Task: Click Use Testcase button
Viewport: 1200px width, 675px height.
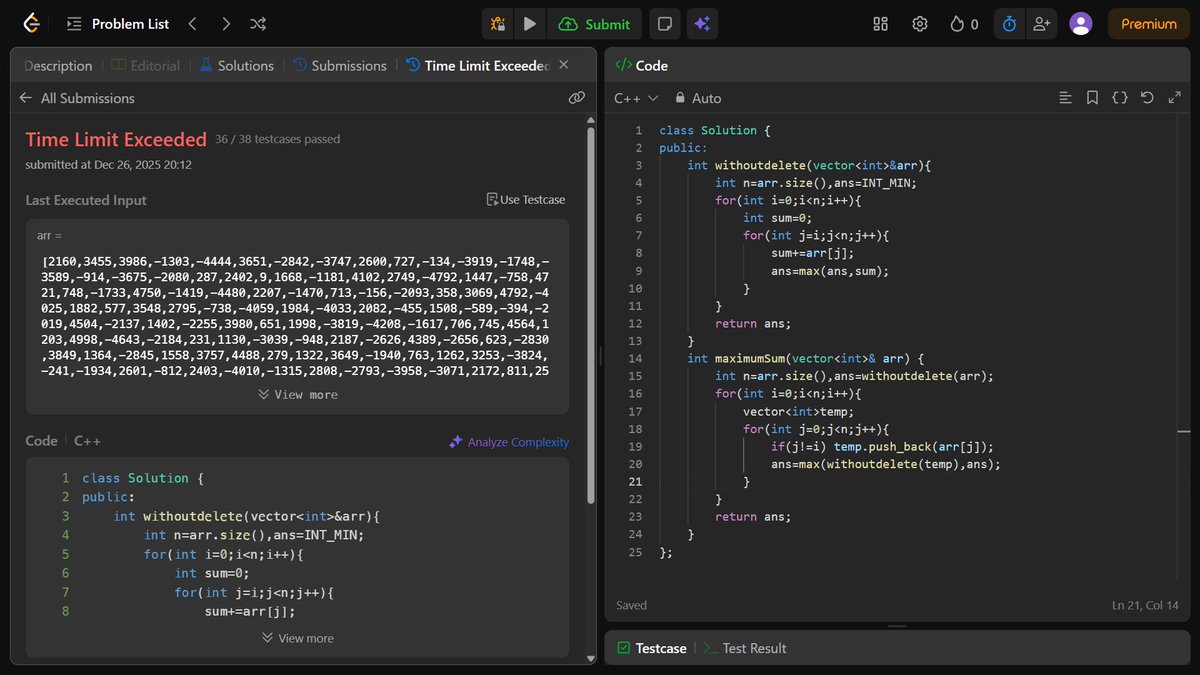Action: coord(525,200)
